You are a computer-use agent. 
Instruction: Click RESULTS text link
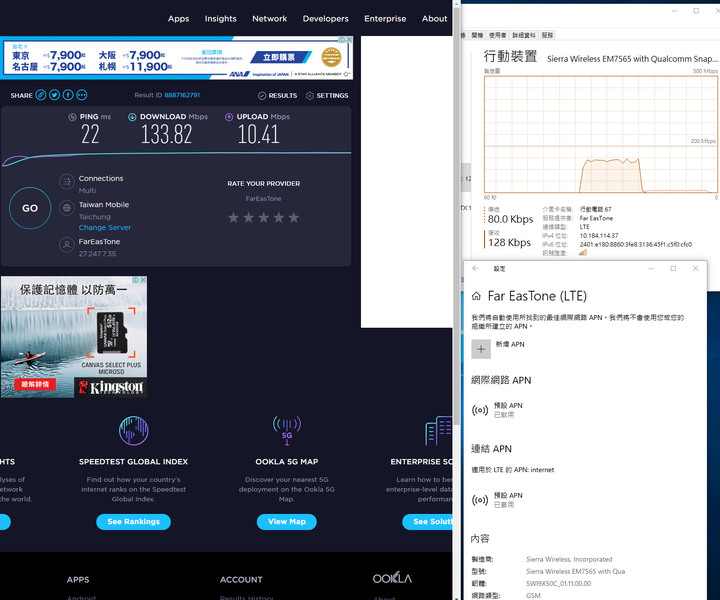283,95
